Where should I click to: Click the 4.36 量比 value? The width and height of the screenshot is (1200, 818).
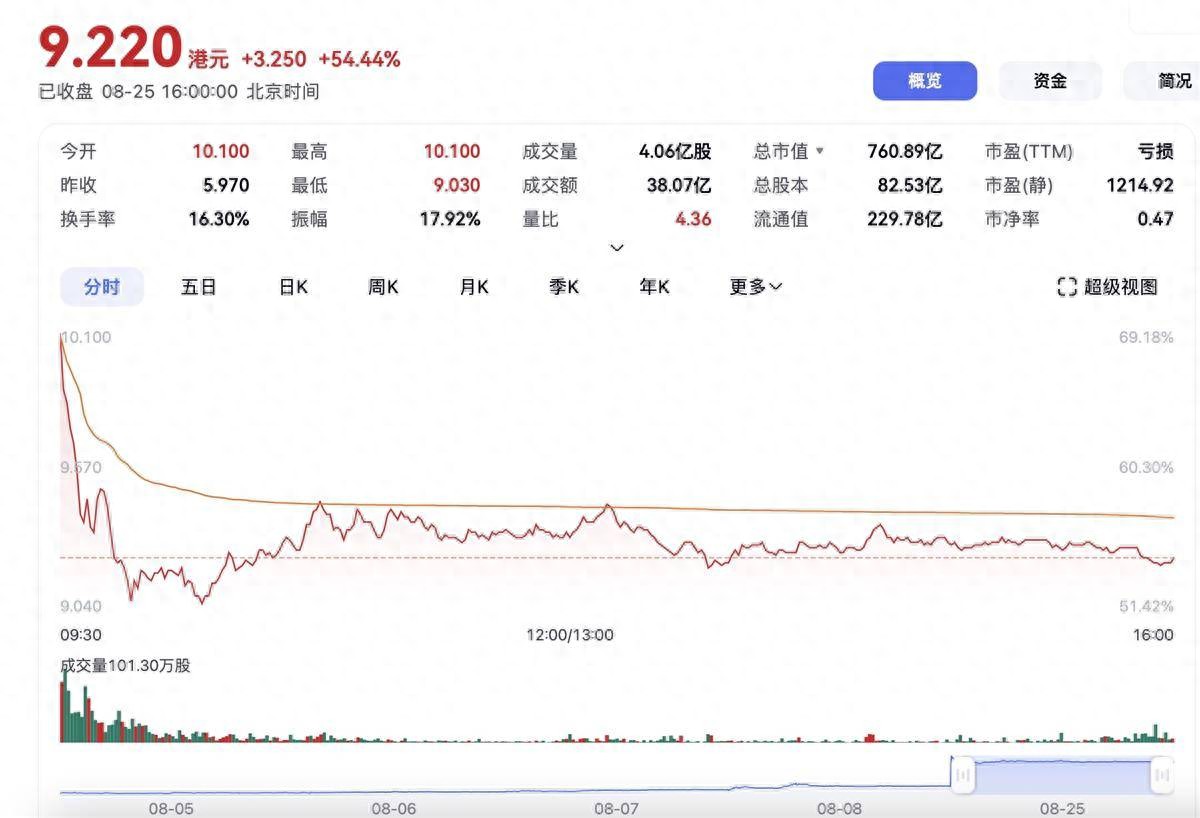(693, 218)
